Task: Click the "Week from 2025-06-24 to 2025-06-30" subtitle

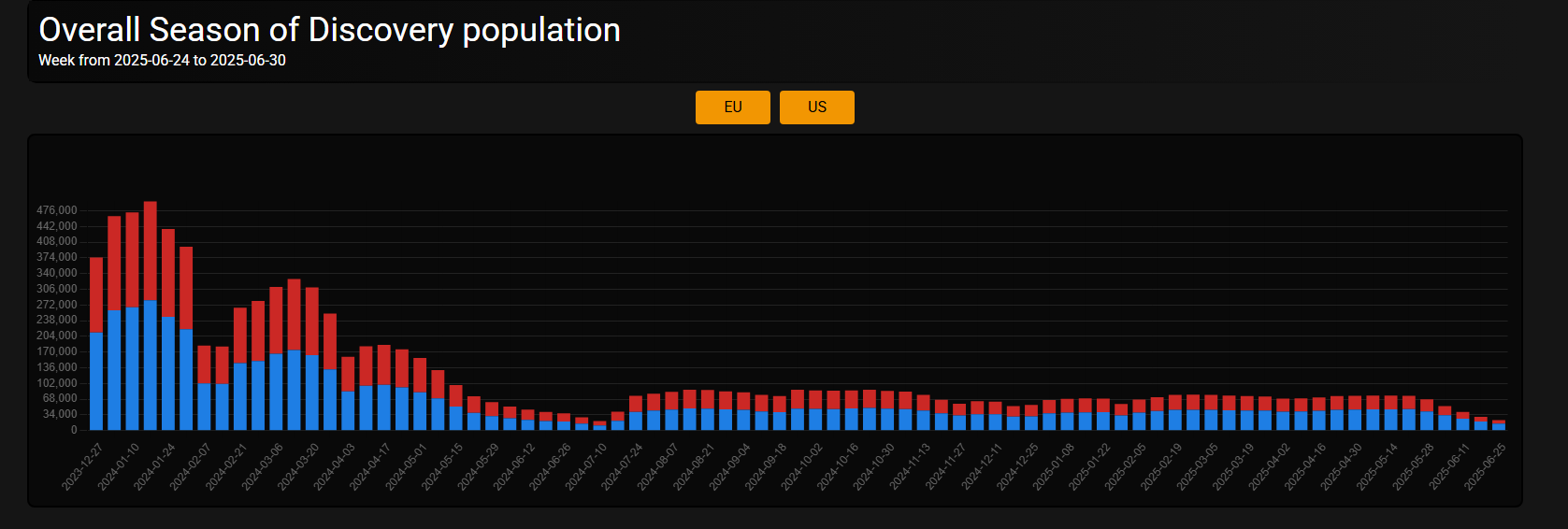Action: (x=162, y=60)
